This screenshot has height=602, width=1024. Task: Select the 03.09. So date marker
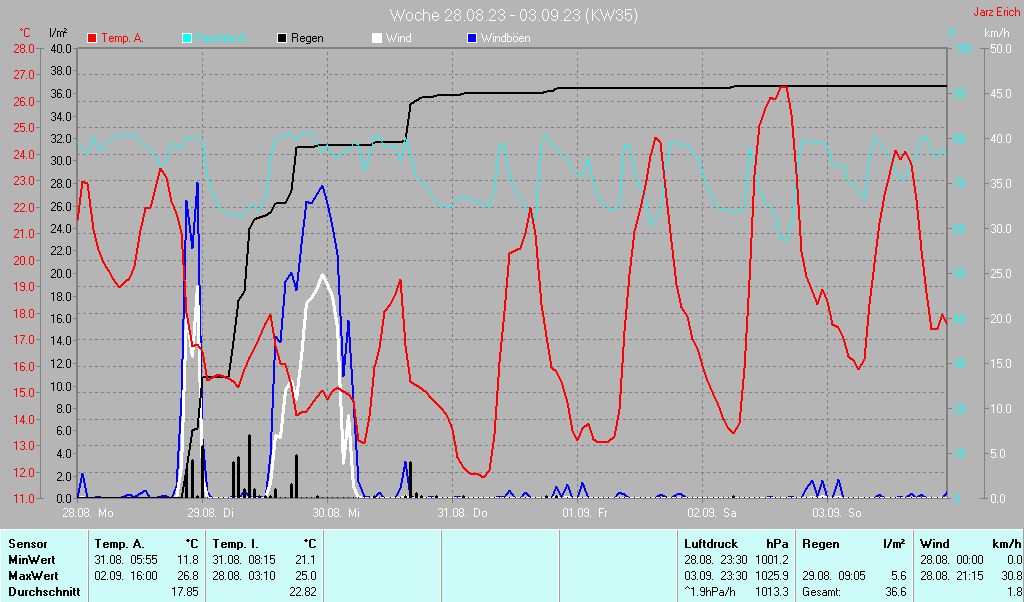click(836, 513)
